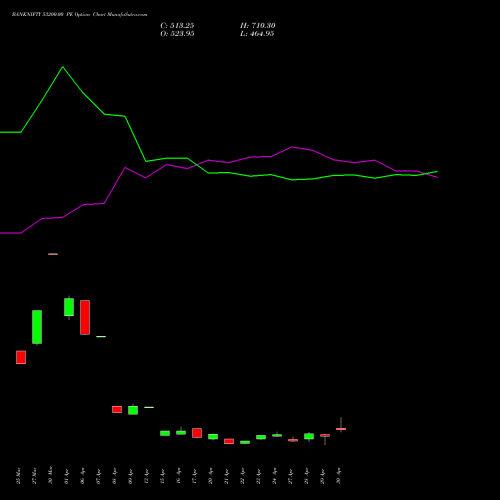
Task: Click the 25 Mar date label
Action: (x=18, y=476)
